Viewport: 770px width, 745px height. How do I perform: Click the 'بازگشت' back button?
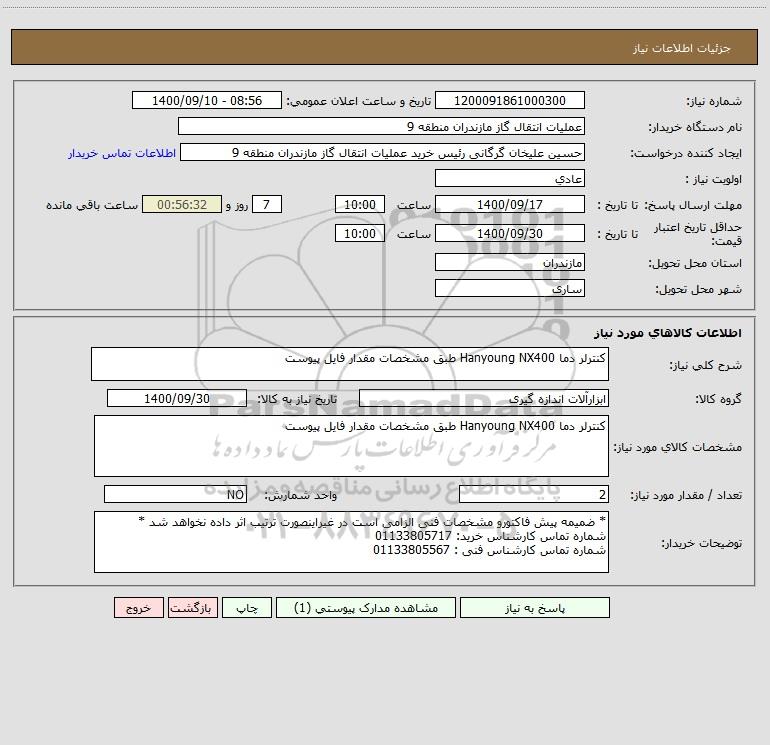click(192, 608)
